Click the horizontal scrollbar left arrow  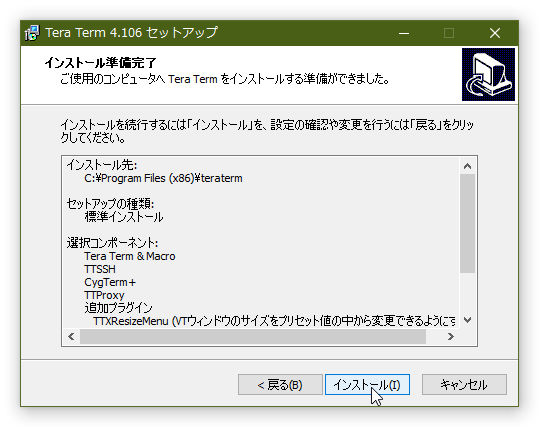[x=71, y=336]
